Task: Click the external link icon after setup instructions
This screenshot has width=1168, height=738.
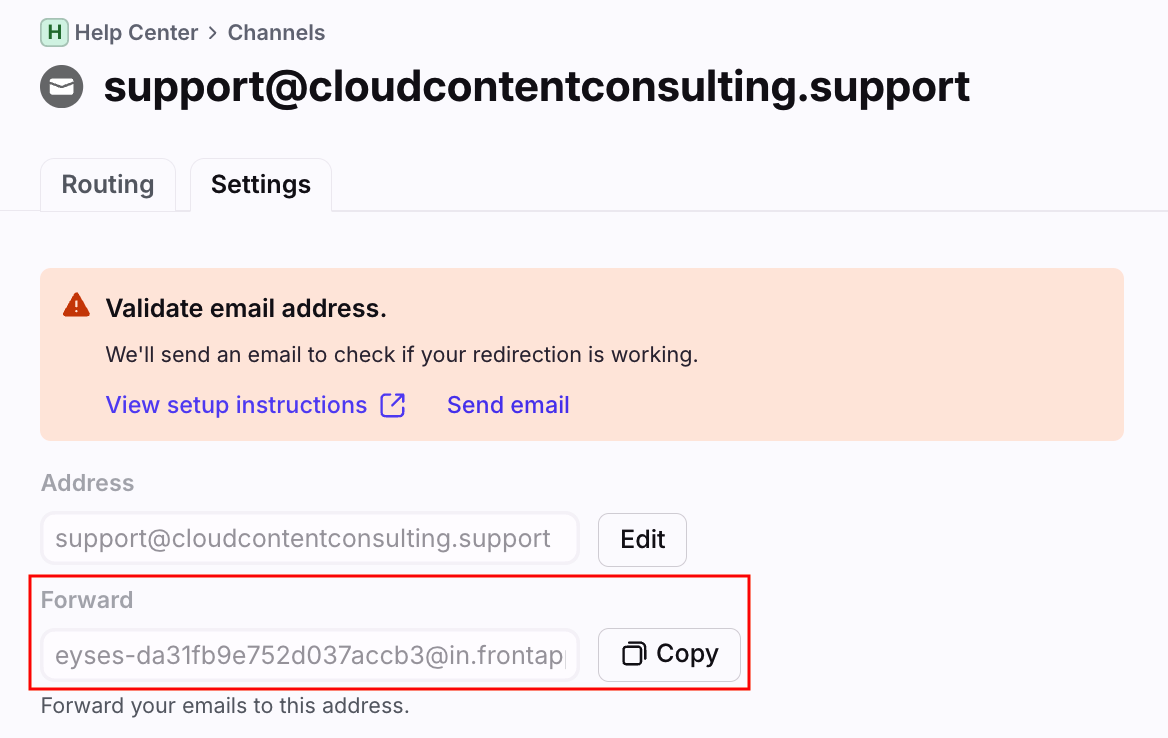Action: click(x=393, y=405)
